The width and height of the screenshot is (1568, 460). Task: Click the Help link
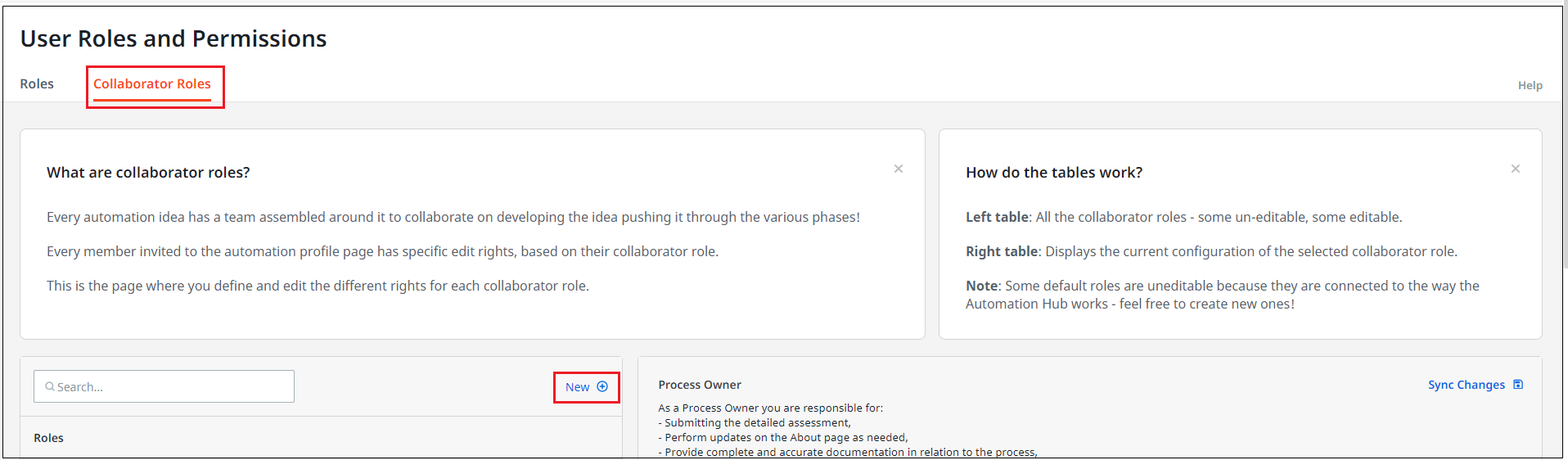point(1530,85)
